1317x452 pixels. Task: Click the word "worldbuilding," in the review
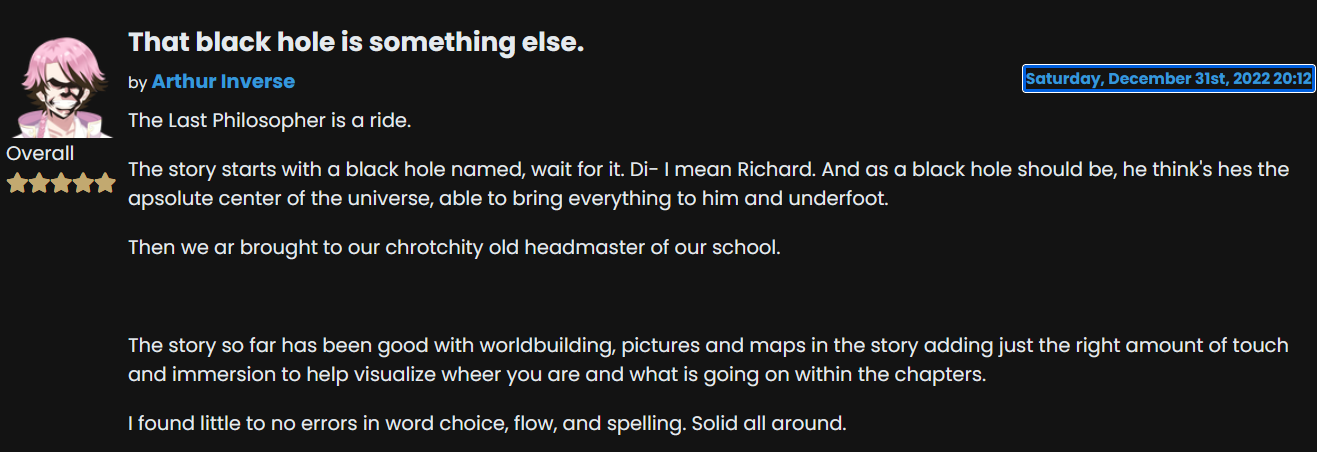[x=547, y=346]
